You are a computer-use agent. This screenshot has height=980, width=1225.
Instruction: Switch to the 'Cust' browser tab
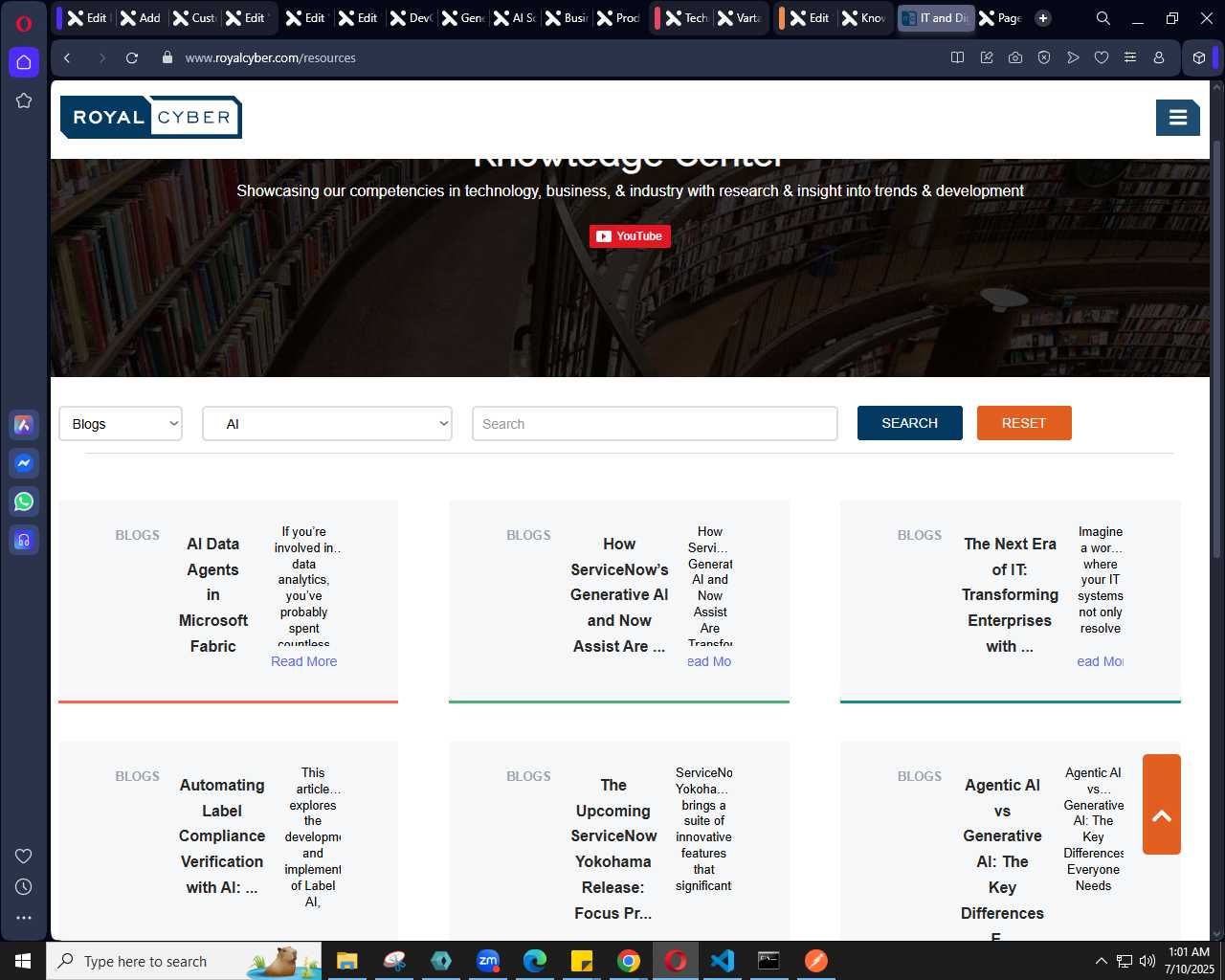click(x=194, y=18)
